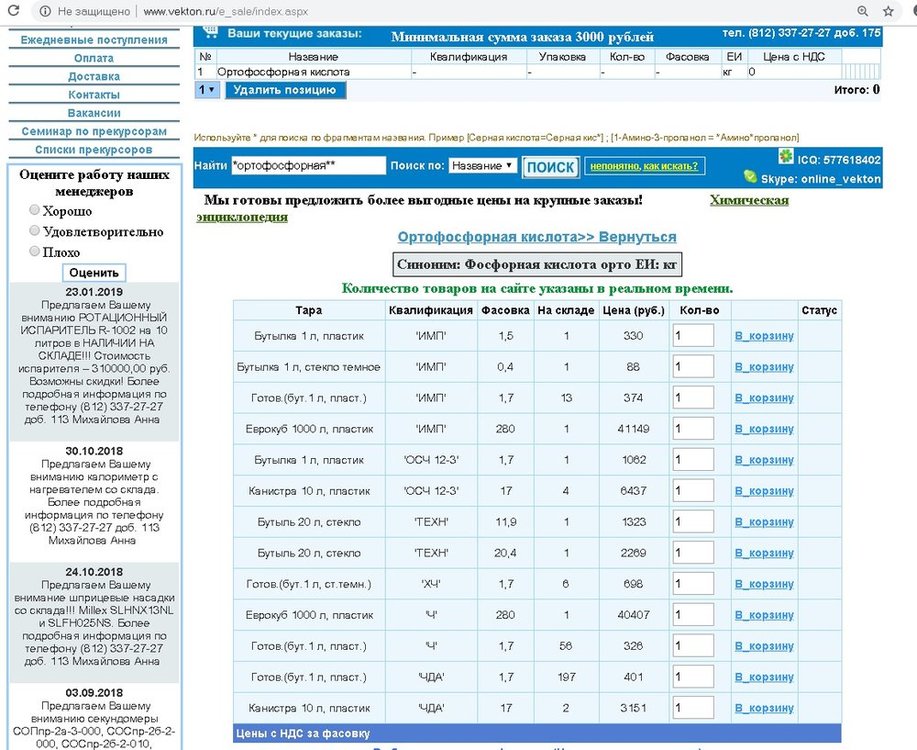Open the "Поиск по" Название dropdown

point(482,166)
